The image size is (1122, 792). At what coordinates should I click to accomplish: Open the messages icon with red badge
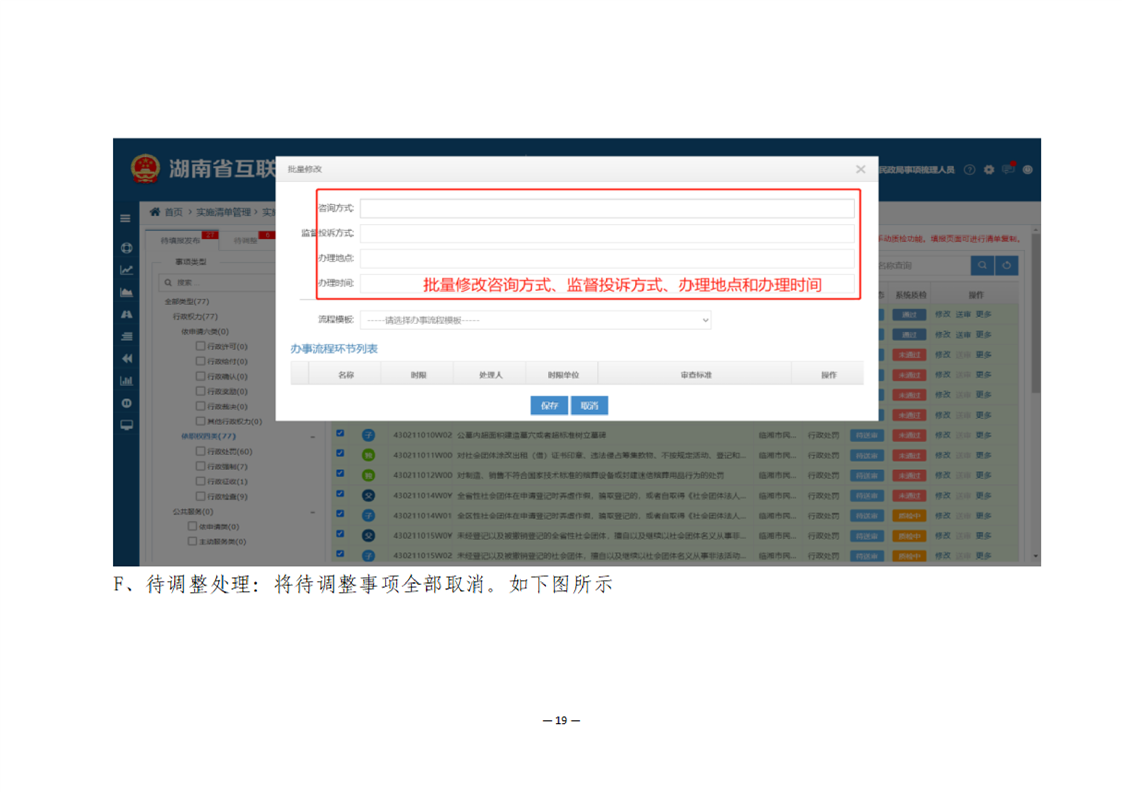coord(1008,169)
